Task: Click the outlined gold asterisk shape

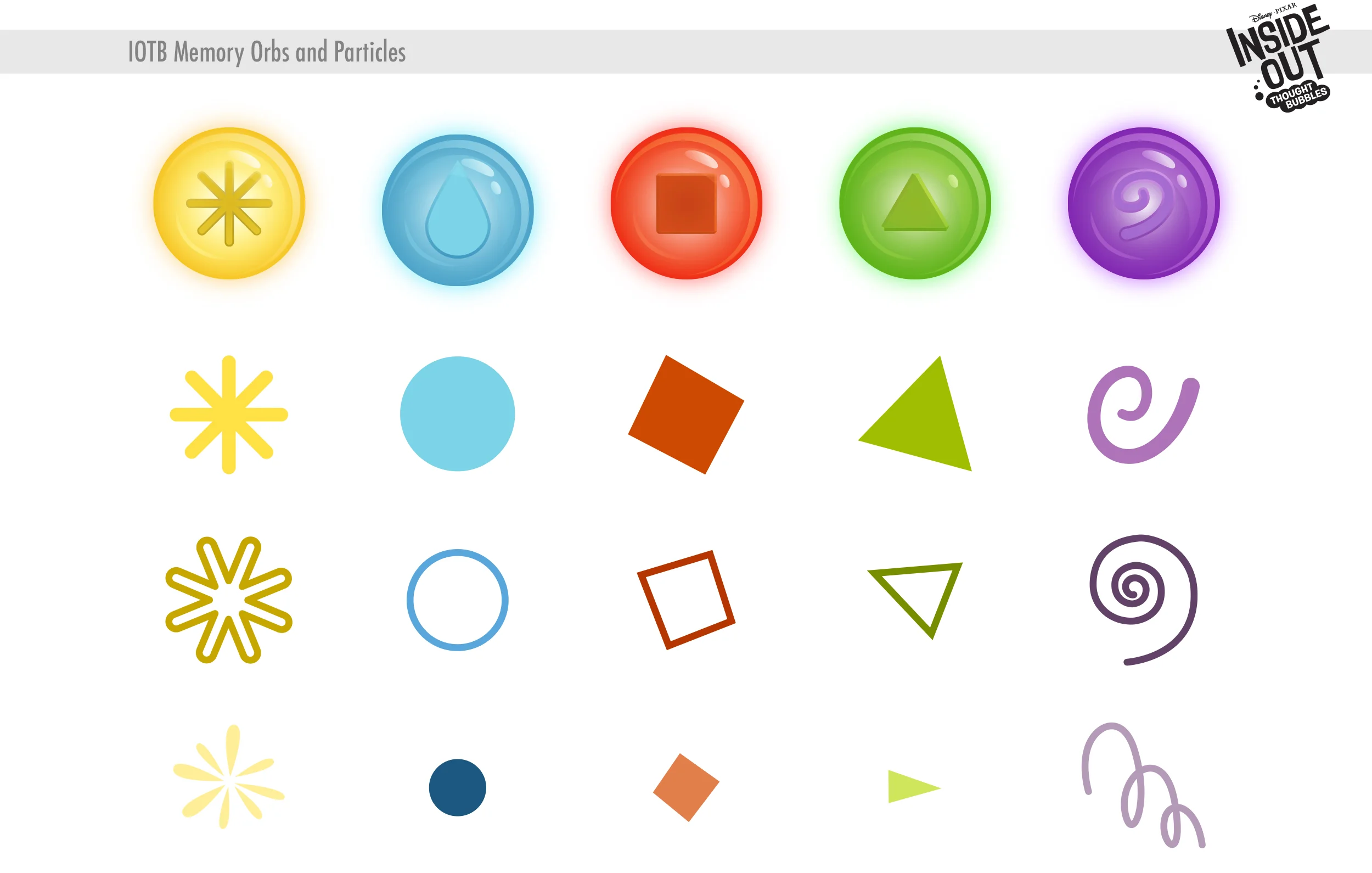Action: 229,600
